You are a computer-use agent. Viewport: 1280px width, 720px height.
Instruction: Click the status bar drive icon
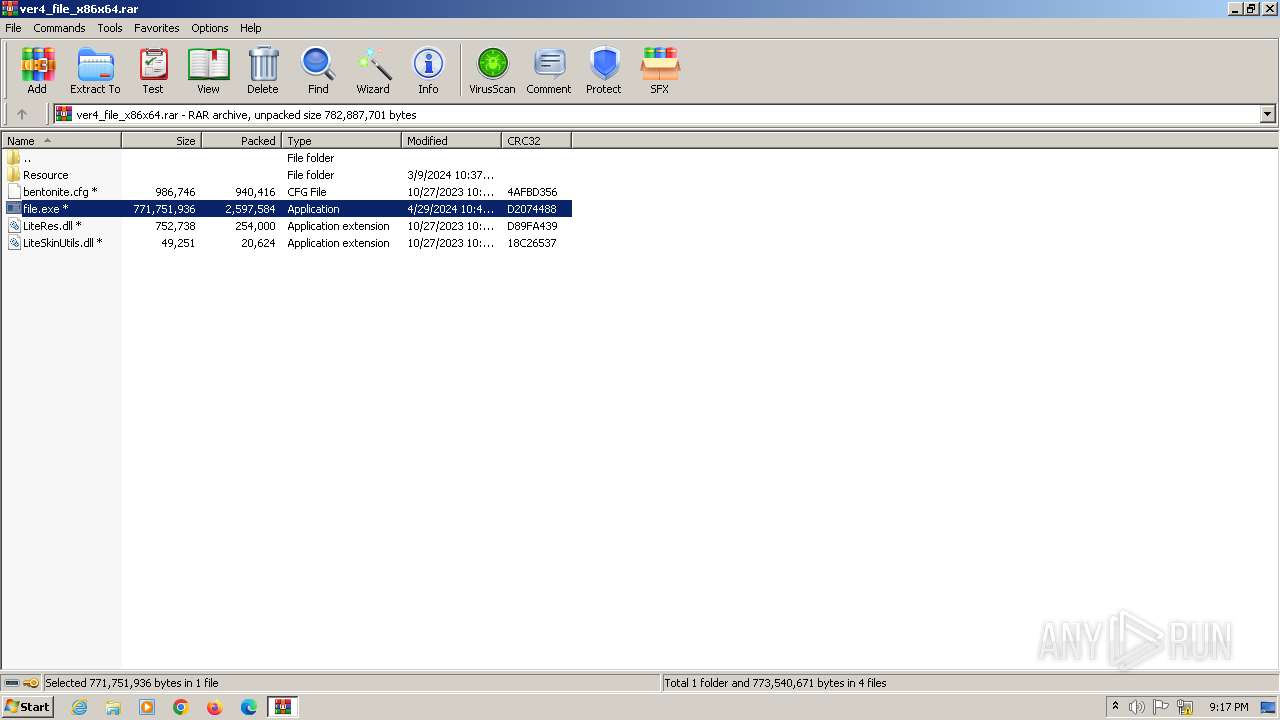12,683
